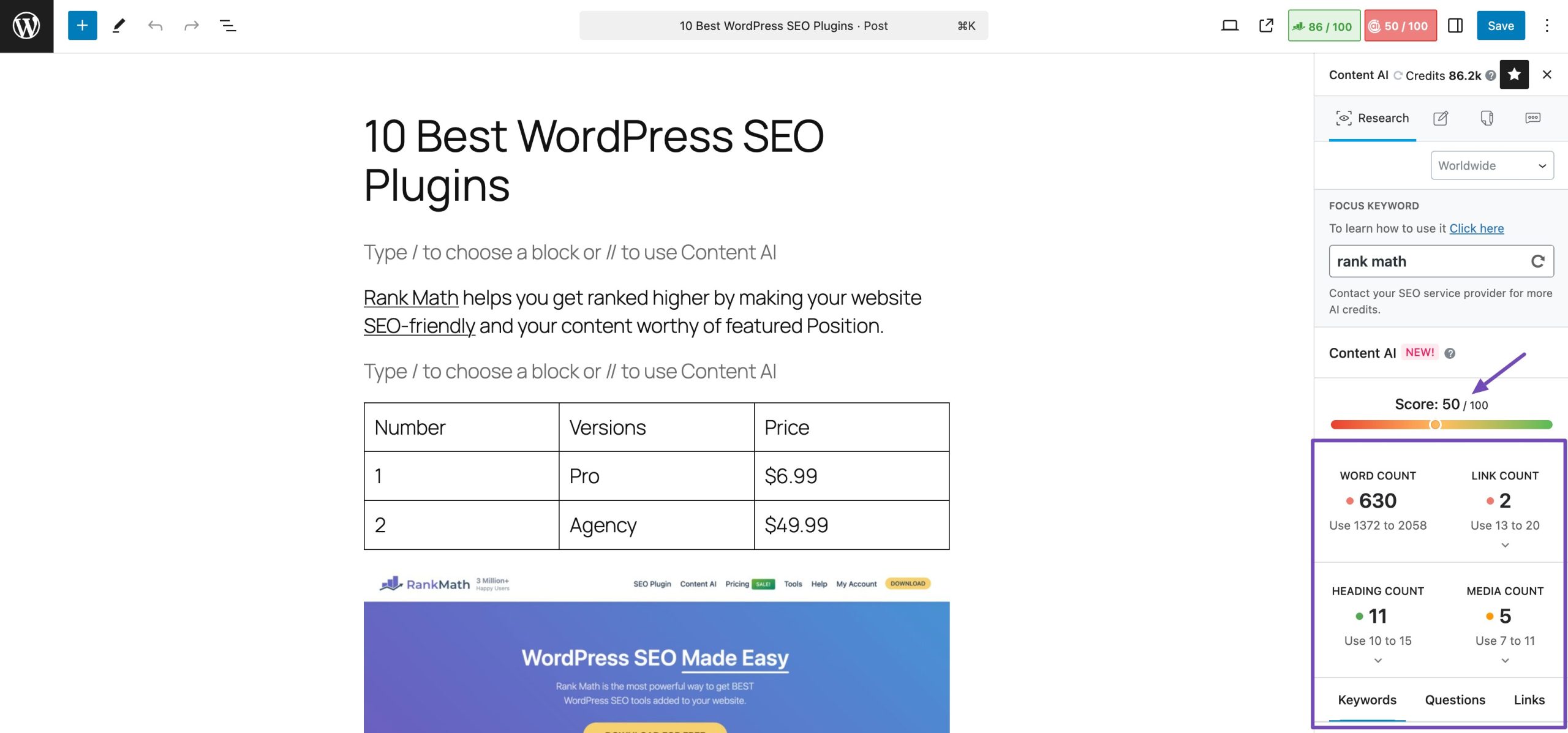Click the refresh/reset icon next to rank math input
The image size is (1568, 733).
[1538, 261]
